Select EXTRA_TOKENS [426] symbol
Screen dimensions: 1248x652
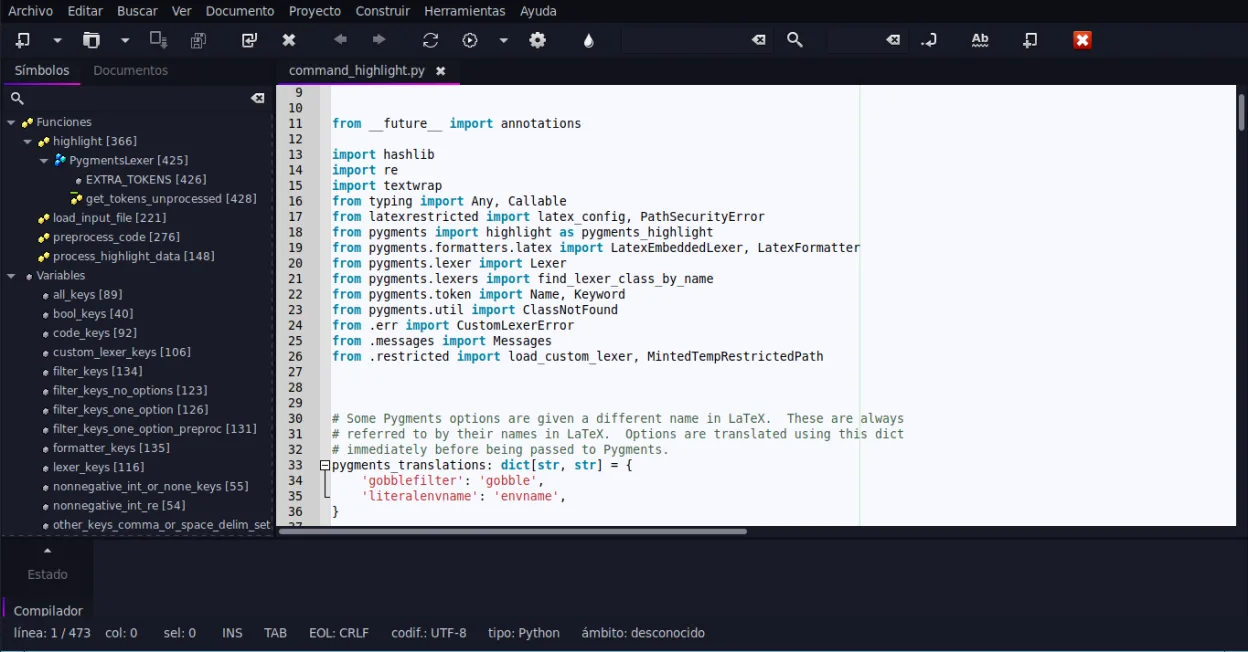(146, 180)
